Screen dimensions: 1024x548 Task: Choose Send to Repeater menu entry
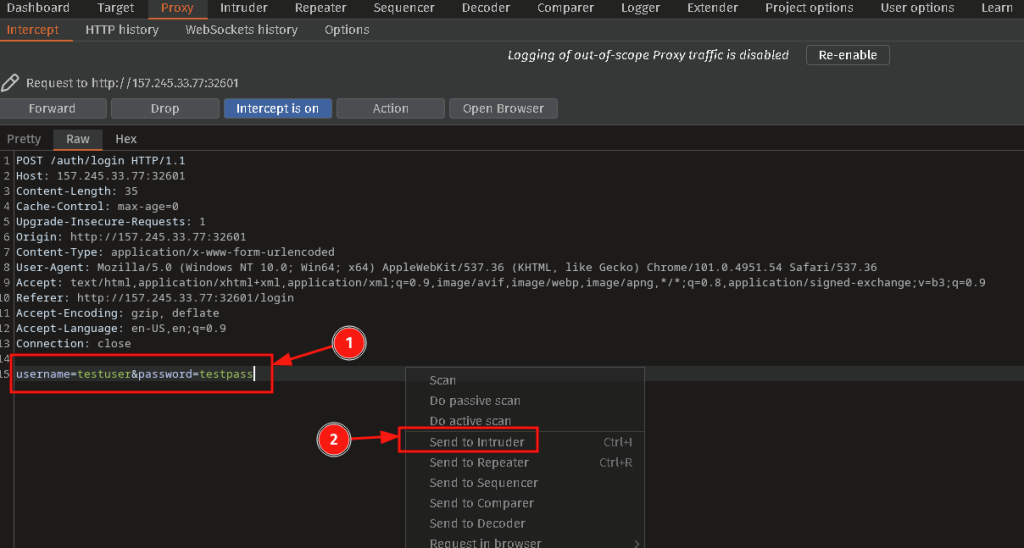[479, 462]
